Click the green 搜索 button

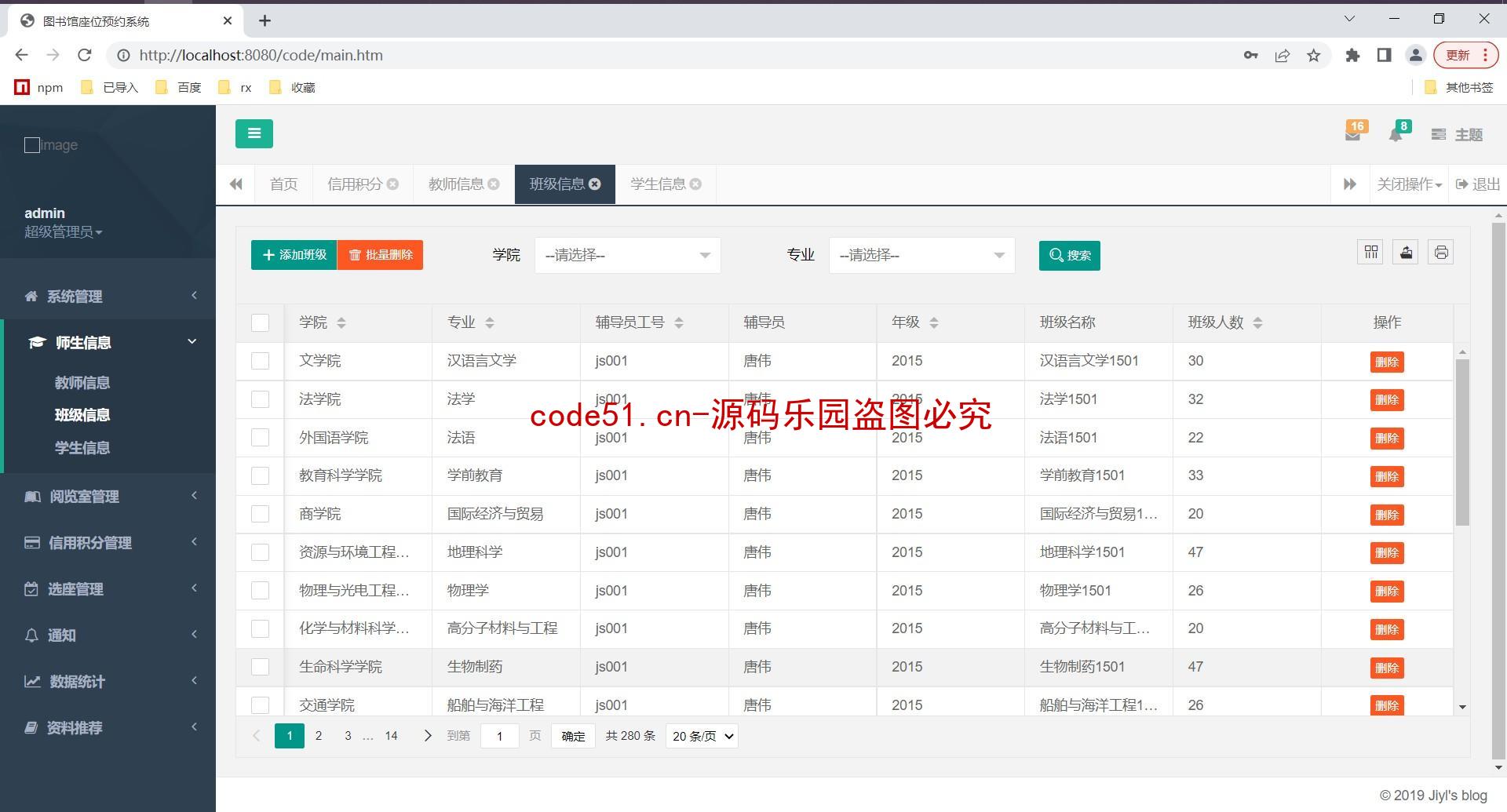[x=1069, y=256]
